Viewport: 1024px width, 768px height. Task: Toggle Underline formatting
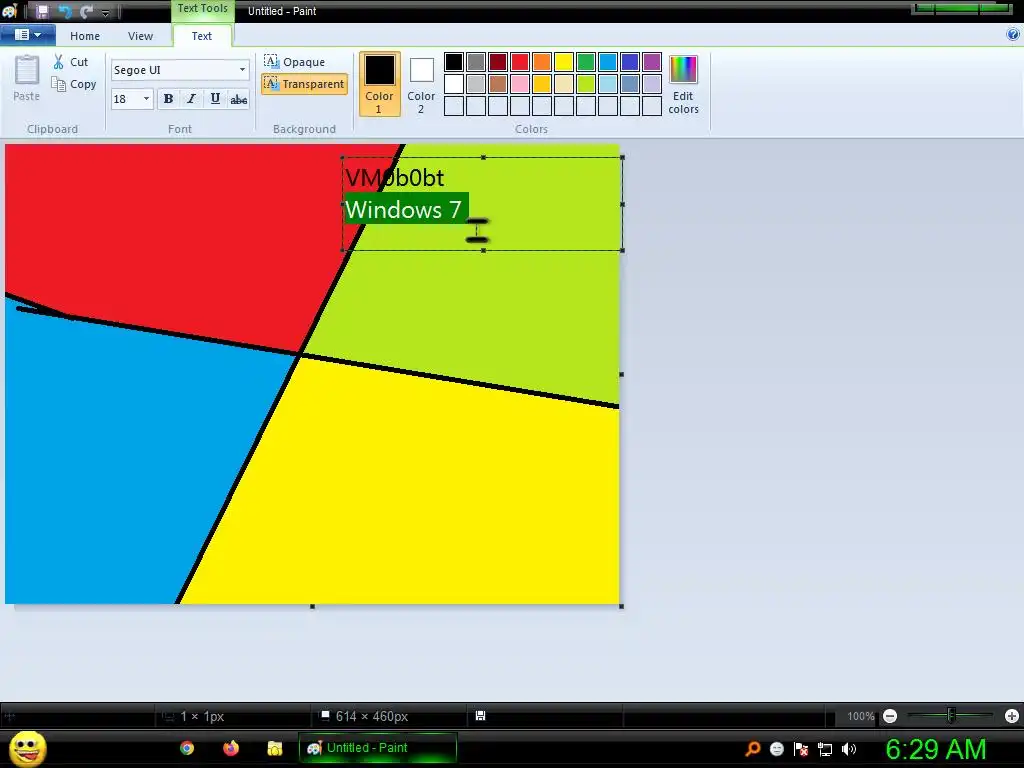pos(215,99)
